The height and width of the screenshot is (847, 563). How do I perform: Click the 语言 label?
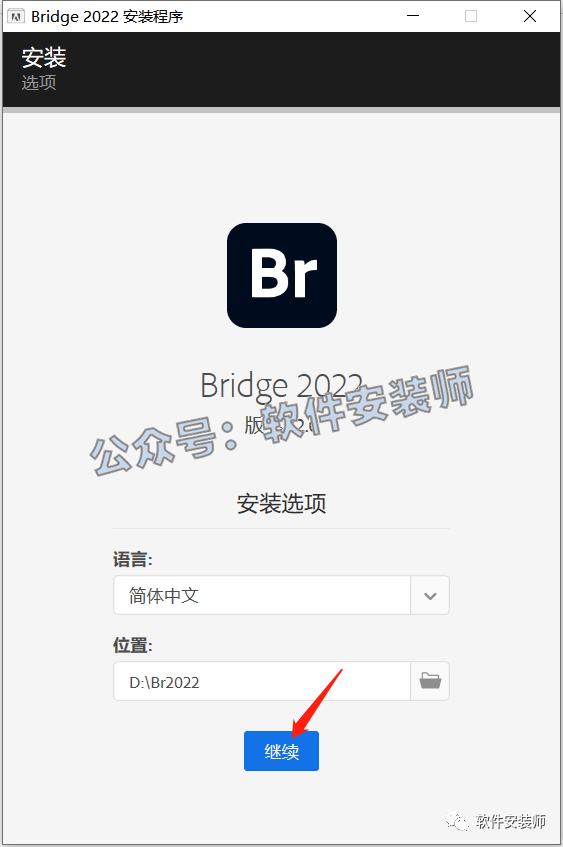pyautogui.click(x=133, y=560)
